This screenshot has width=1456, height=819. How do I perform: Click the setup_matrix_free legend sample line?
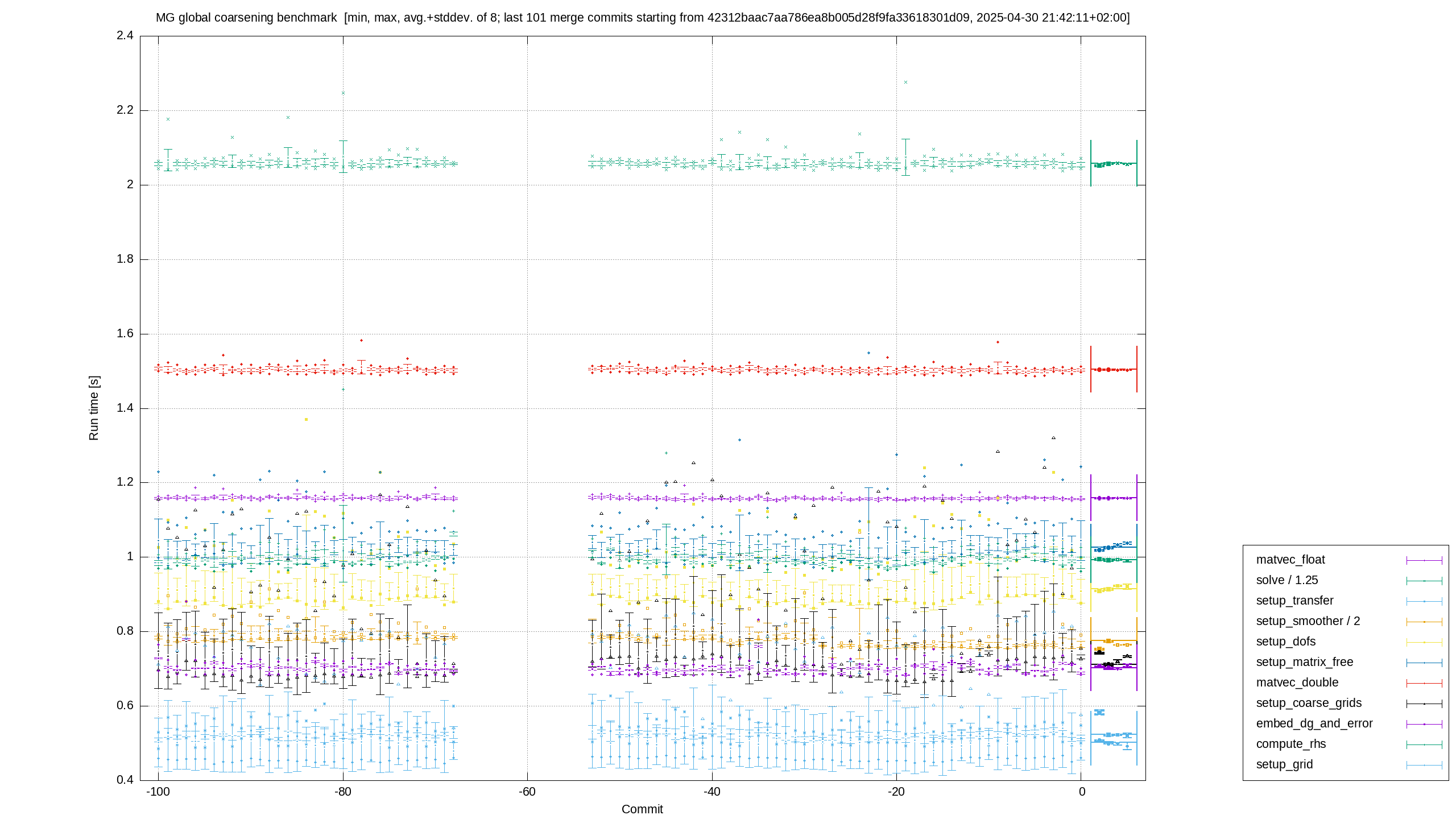pos(1424,663)
